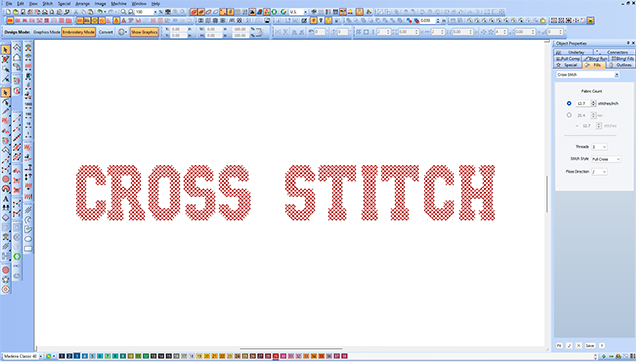
Task: Click the green refresh circle icon
Action: [284, 12]
